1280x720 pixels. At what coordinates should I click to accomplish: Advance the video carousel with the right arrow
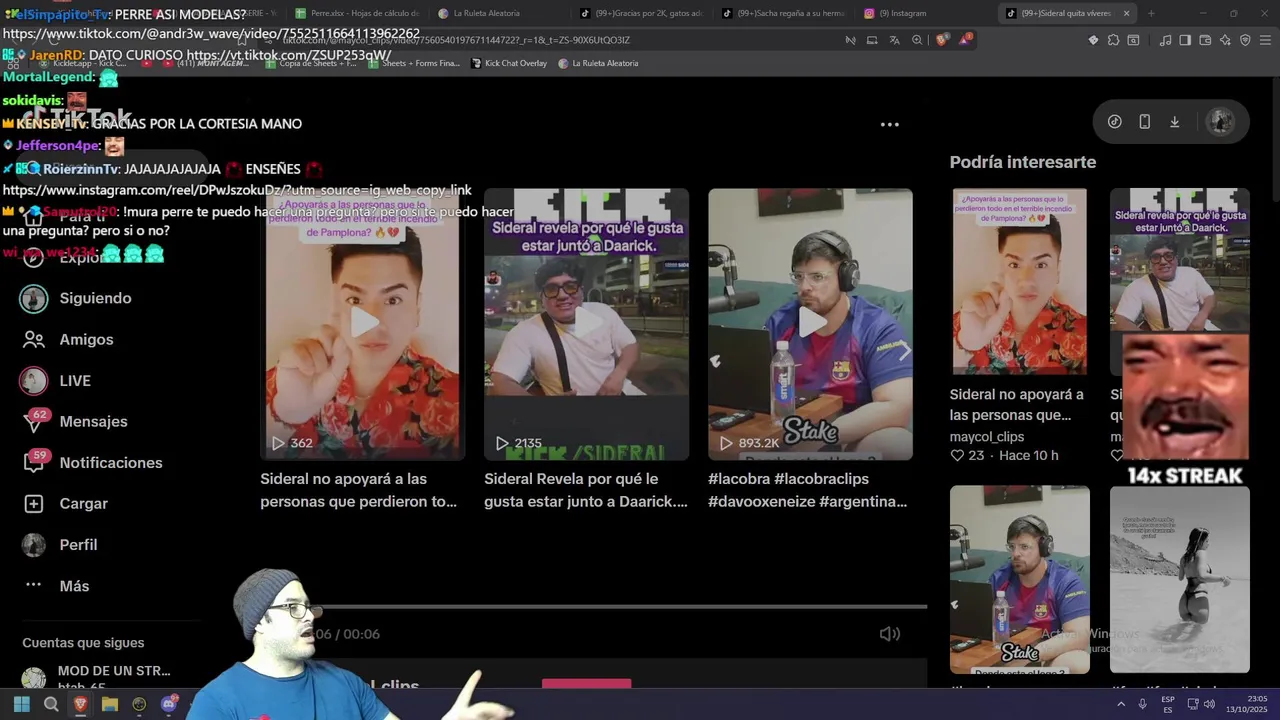pos(904,352)
